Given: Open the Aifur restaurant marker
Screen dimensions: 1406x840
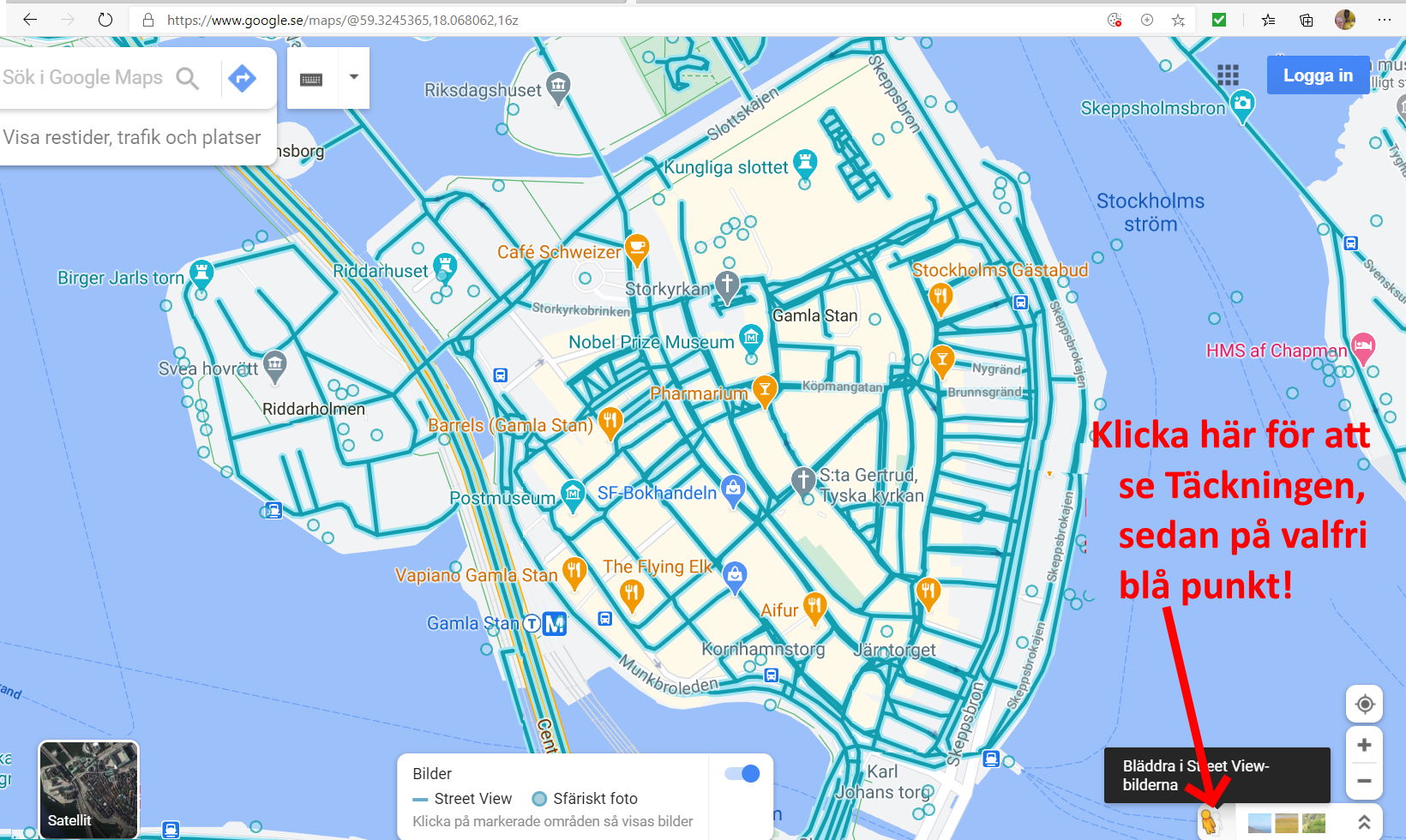Looking at the screenshot, I should 814,609.
